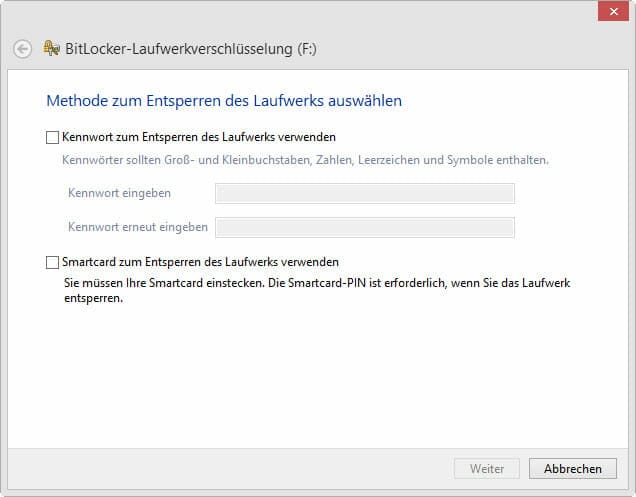The image size is (636, 497).
Task: Click the empty window title bar
Action: [300, 12]
